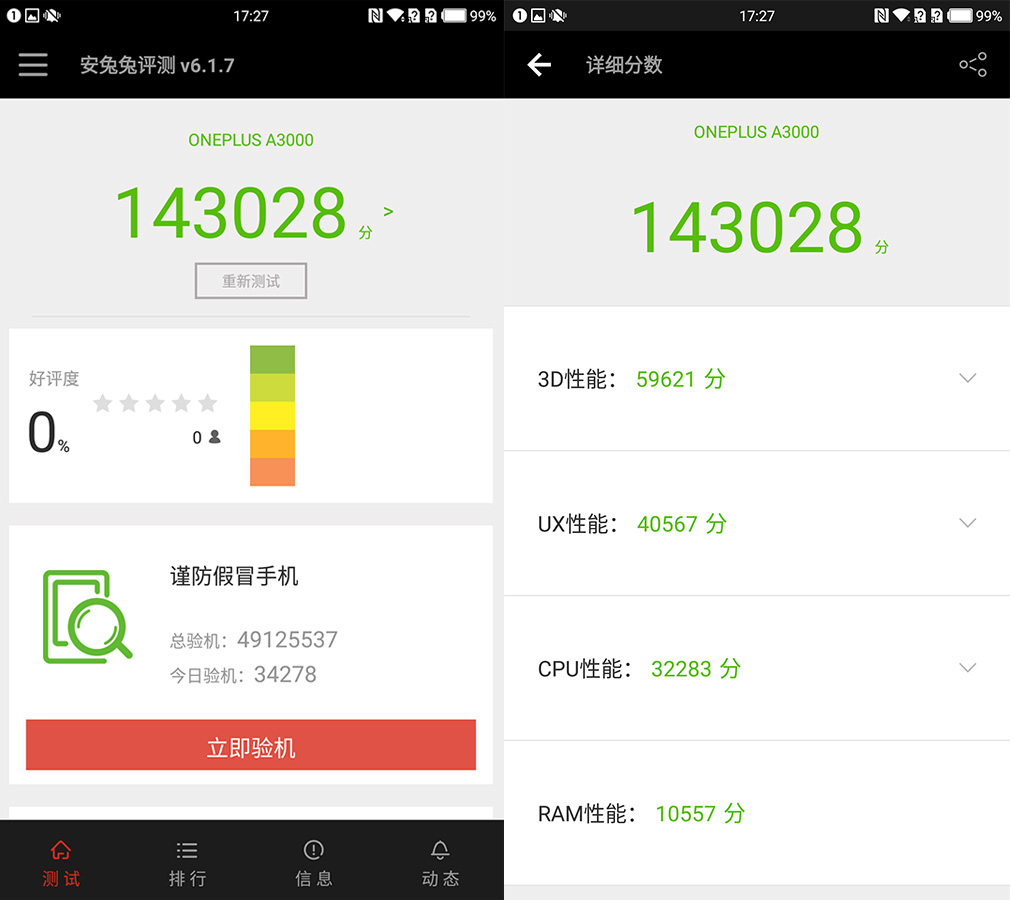
Task: Rate with the first star
Action: 103,404
